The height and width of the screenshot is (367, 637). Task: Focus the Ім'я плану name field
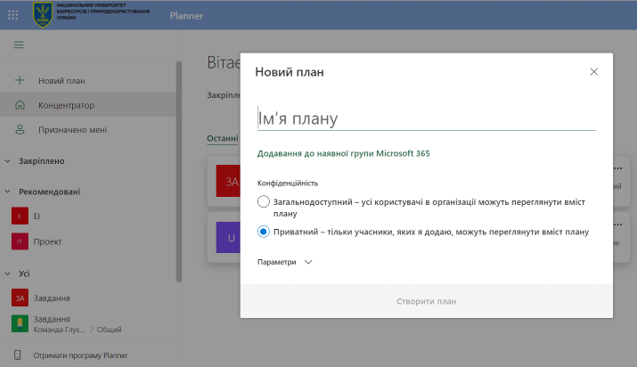coord(427,118)
